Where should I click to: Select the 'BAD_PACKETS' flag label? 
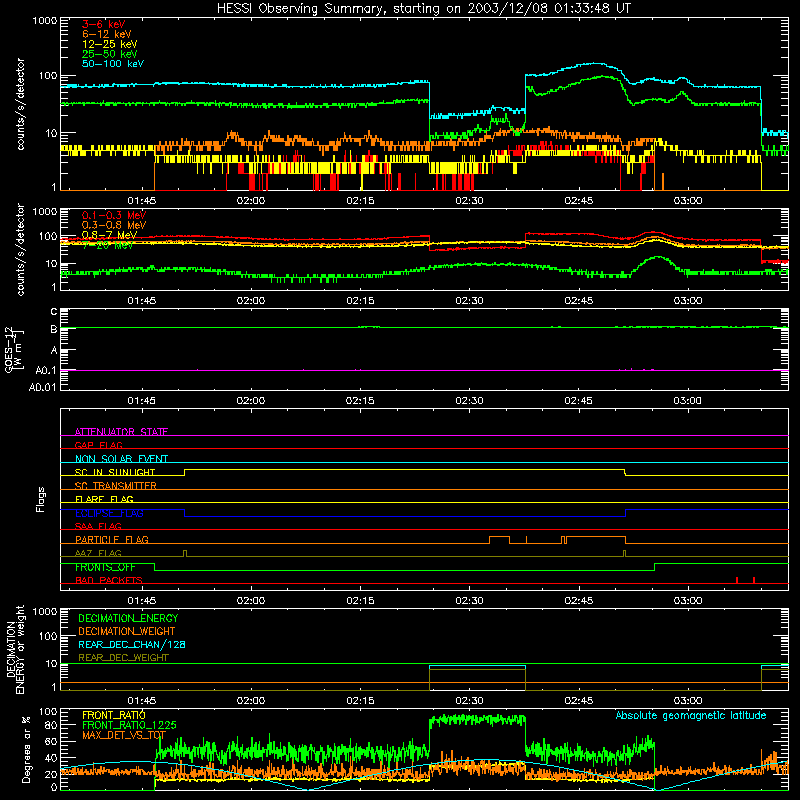coord(109,580)
